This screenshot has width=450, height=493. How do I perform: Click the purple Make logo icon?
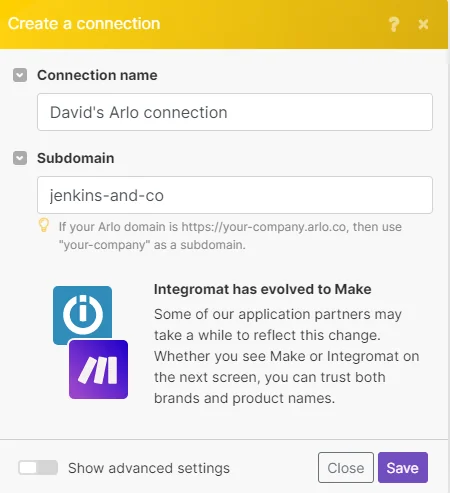[x=98, y=369]
